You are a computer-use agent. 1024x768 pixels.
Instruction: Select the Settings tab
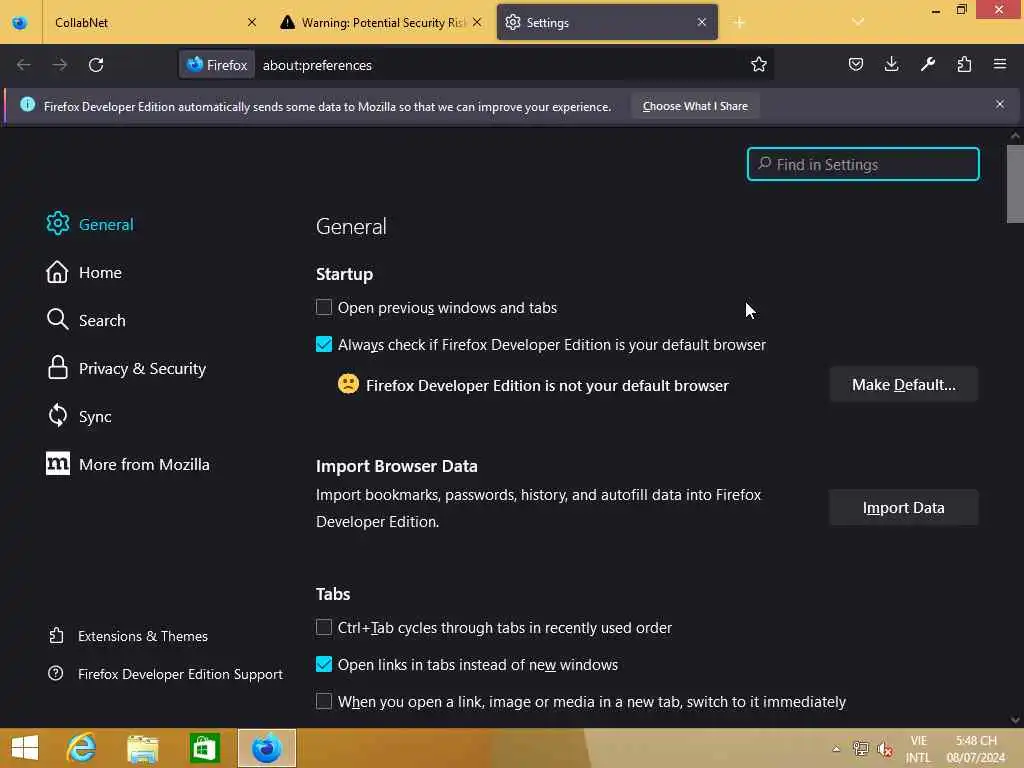[x=607, y=23]
